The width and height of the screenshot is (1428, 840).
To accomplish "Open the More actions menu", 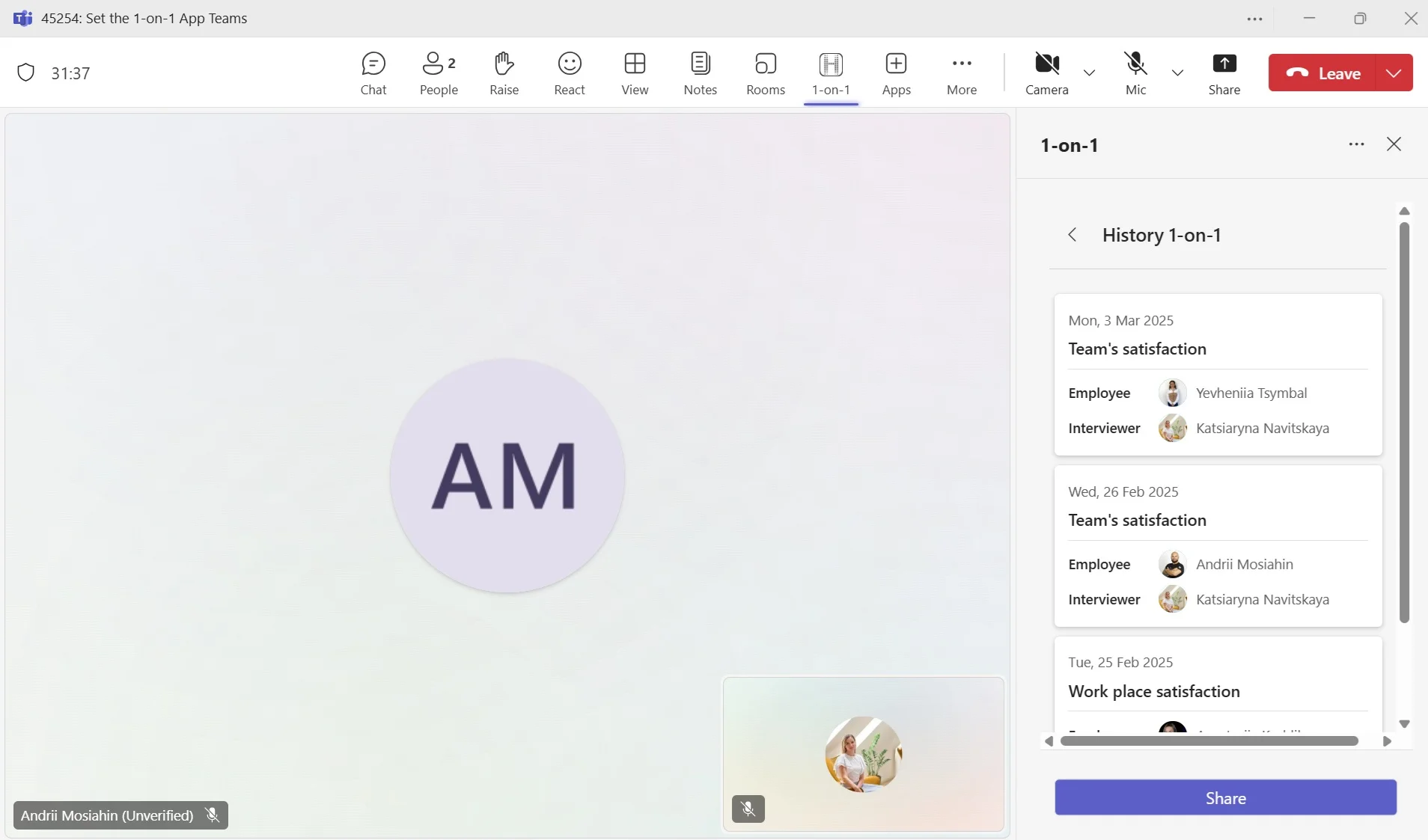I will point(961,73).
